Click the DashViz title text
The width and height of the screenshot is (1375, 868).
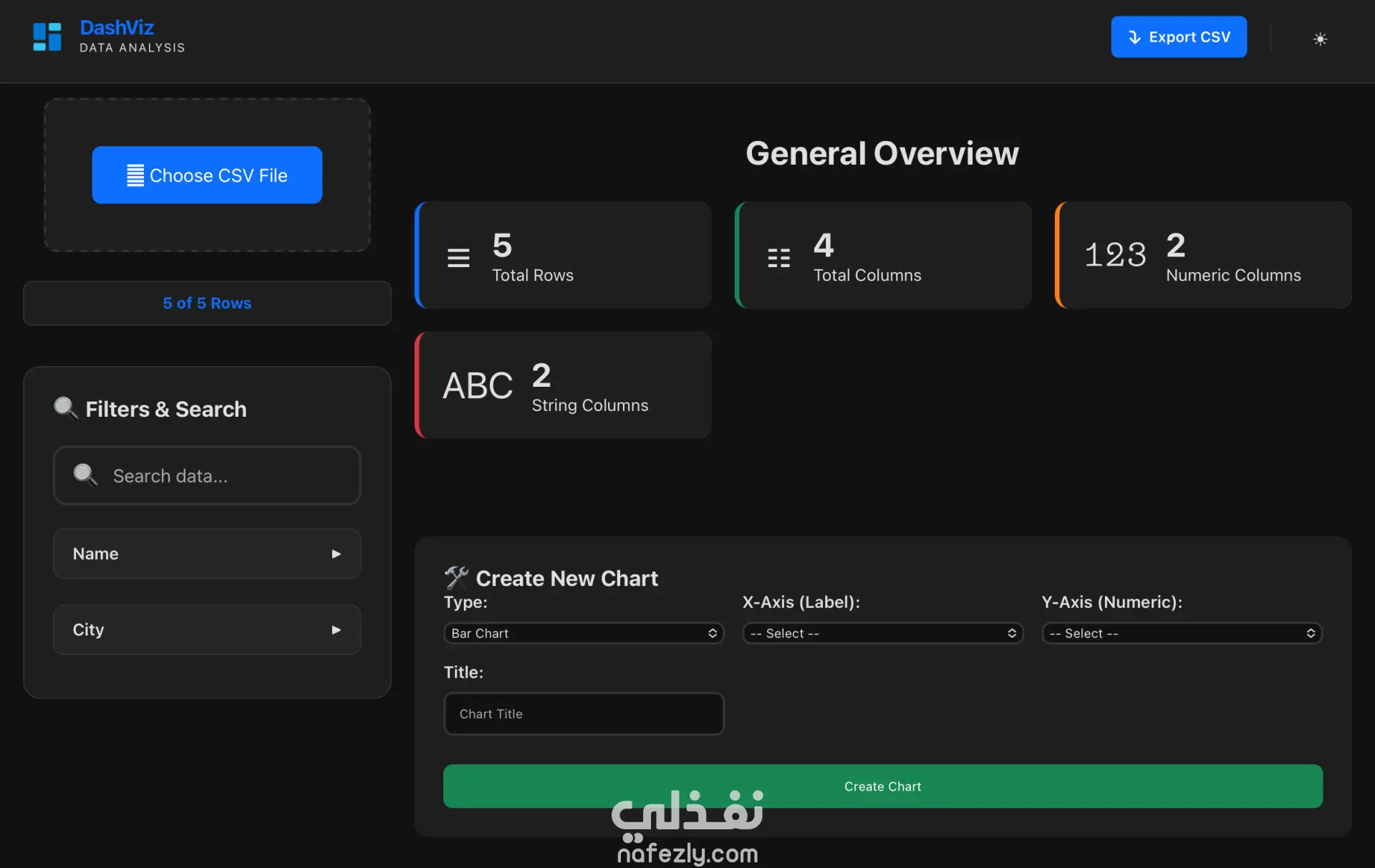[x=117, y=27]
